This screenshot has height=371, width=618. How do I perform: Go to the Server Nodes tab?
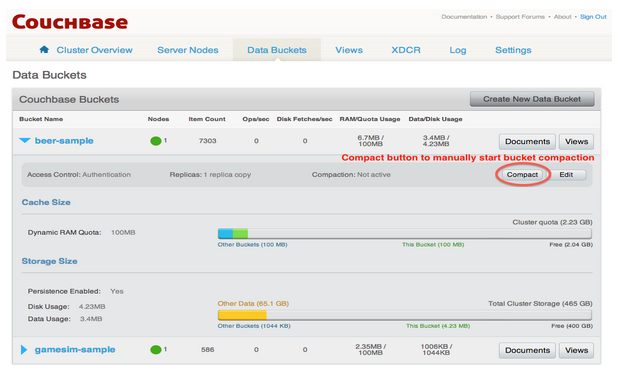tap(188, 50)
